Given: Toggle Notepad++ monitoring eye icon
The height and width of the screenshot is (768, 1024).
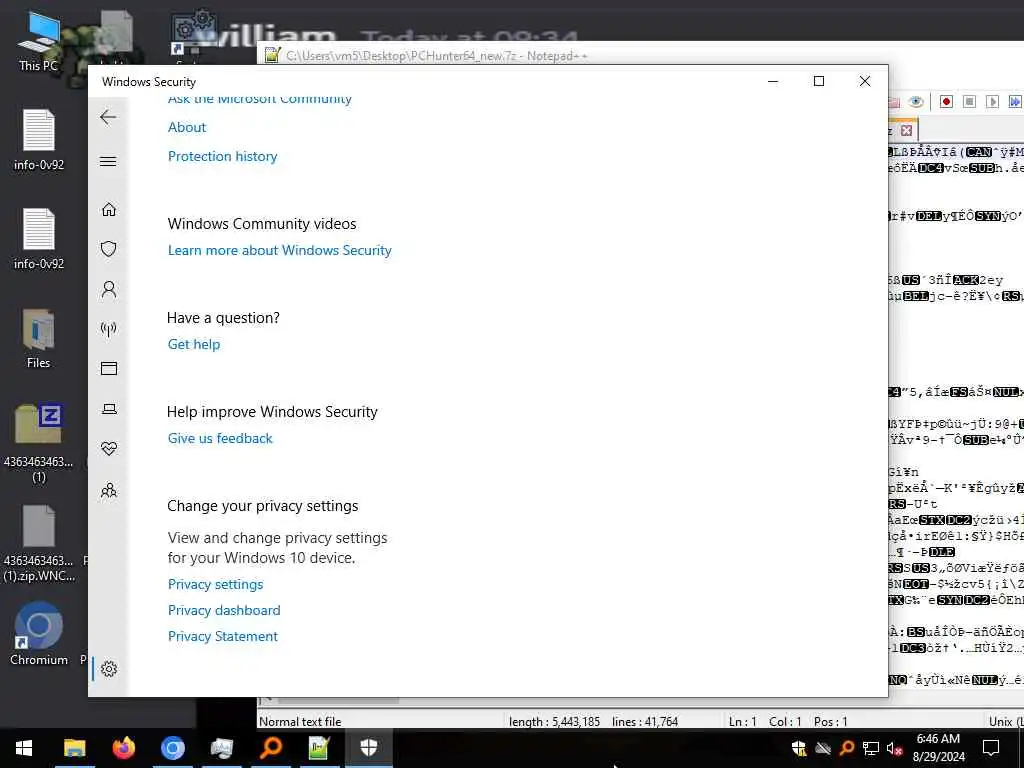Looking at the screenshot, I should (x=916, y=101).
